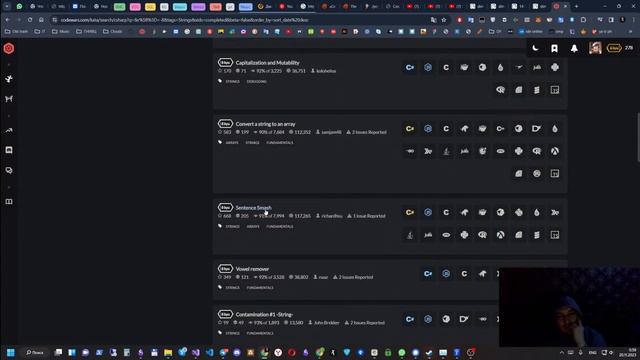This screenshot has width=640, height=360.
Task: Switch to the pink grouped browser tab
Action: click(x=135, y=7)
